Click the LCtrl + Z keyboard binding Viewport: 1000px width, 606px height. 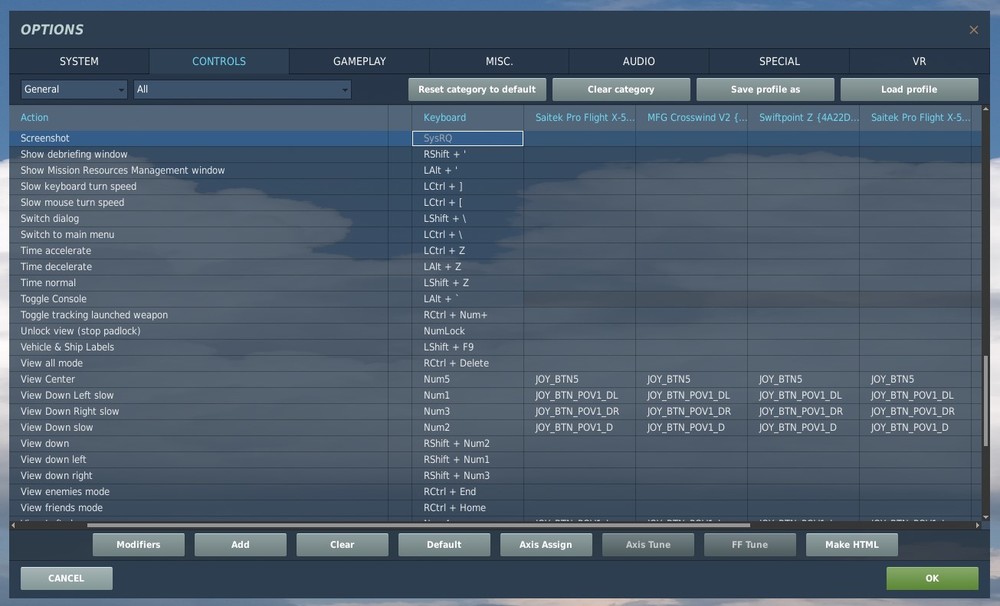(x=467, y=251)
